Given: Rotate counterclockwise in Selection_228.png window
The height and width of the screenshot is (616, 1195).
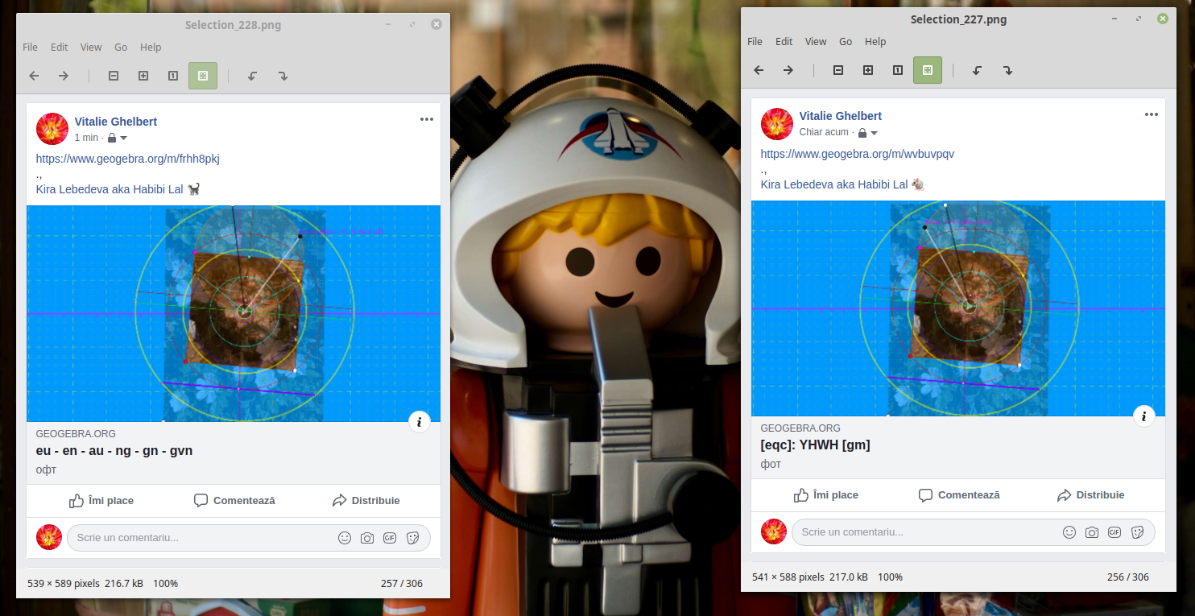Looking at the screenshot, I should tap(252, 75).
